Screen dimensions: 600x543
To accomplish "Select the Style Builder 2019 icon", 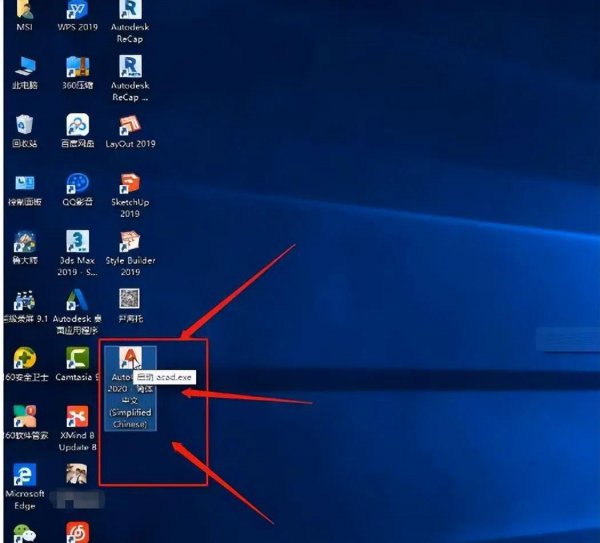I will point(130,242).
